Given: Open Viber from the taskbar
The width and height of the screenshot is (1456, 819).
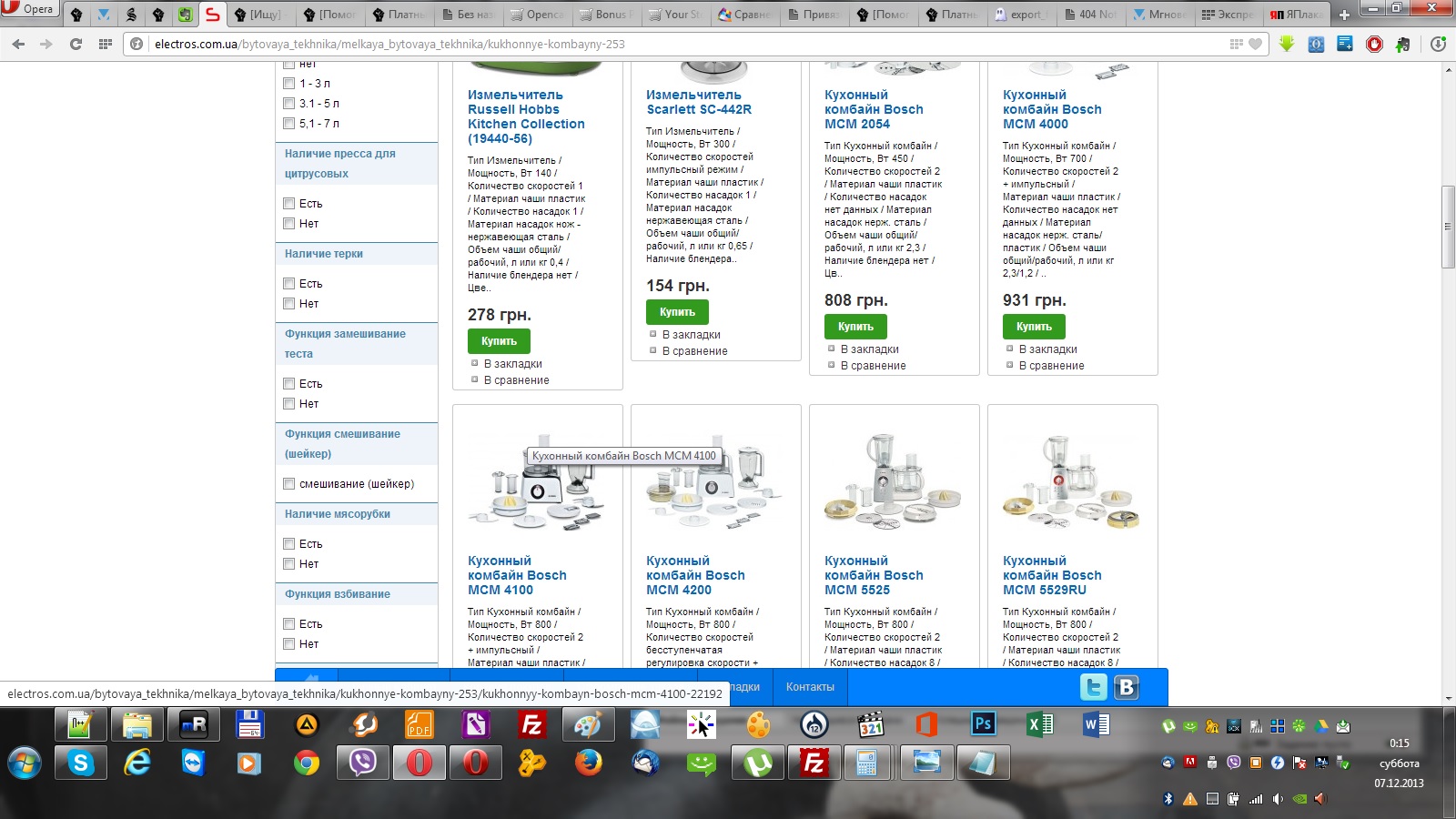Looking at the screenshot, I should pyautogui.click(x=363, y=763).
